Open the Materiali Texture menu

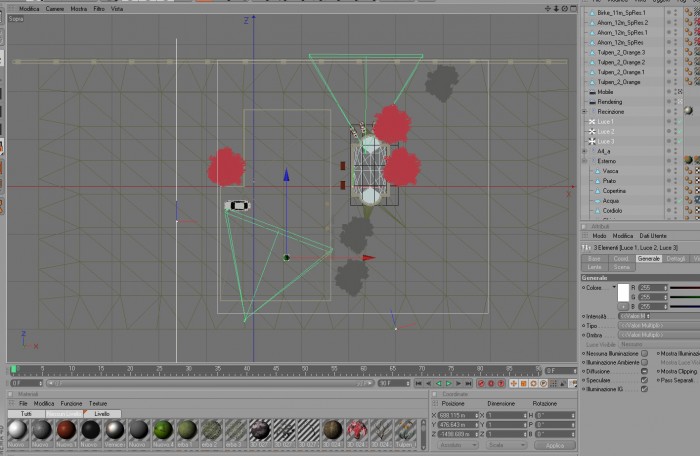[98, 403]
